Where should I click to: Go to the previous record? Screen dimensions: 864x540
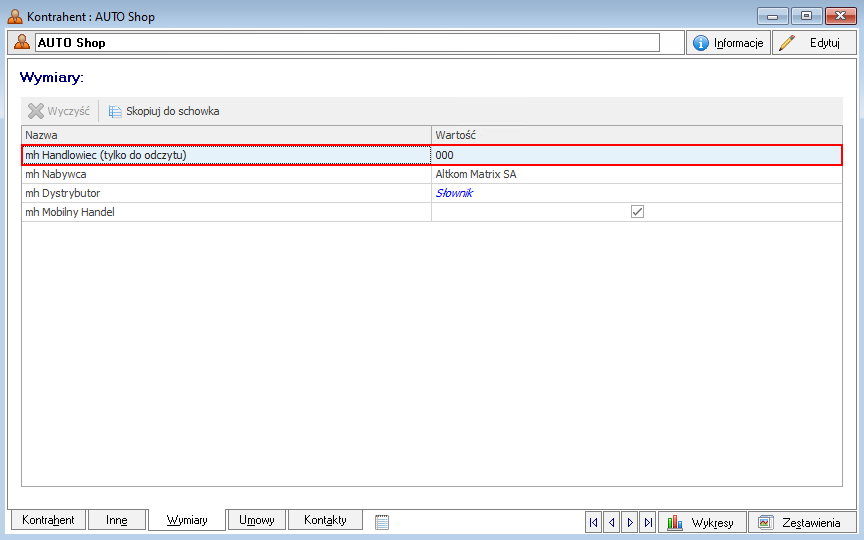(612, 522)
